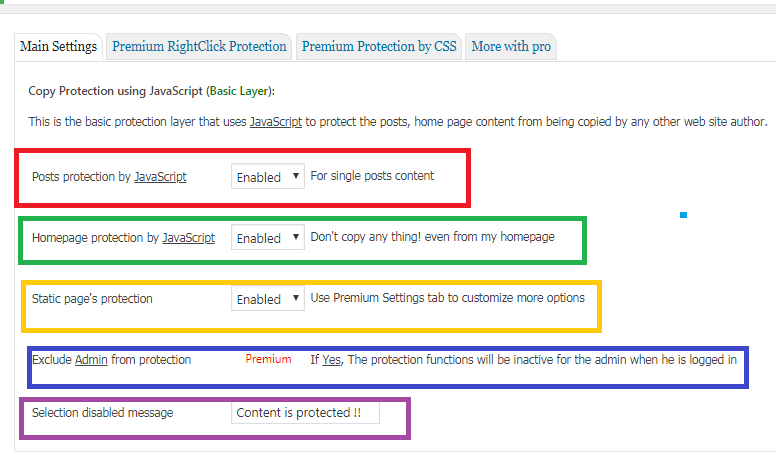Click the JavaScript link in the description
This screenshot has width=776, height=471.
click(275, 122)
